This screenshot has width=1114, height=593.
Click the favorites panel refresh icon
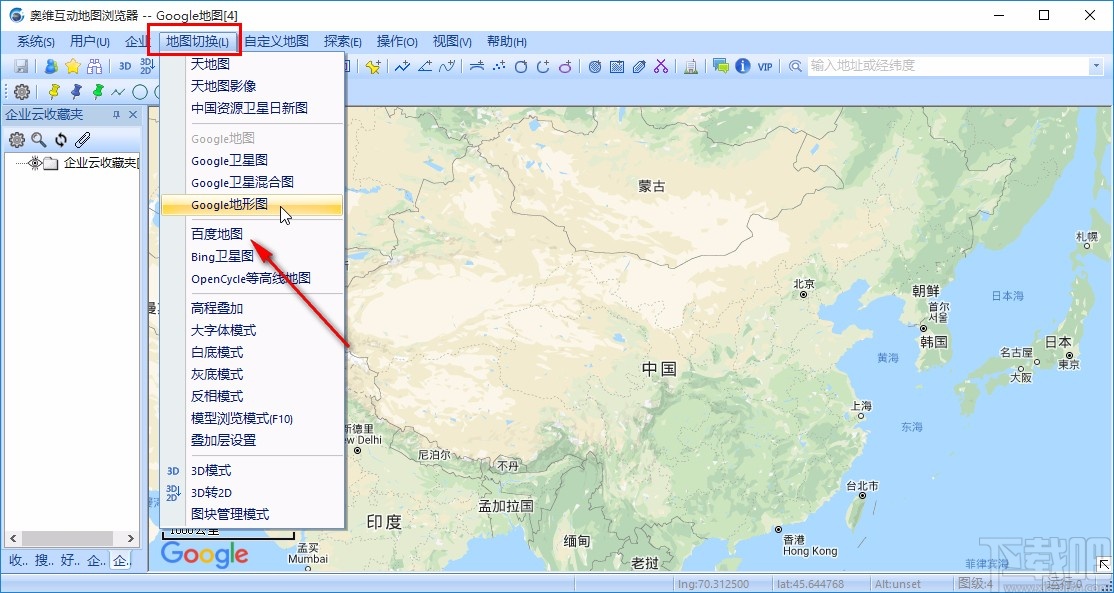(60, 140)
